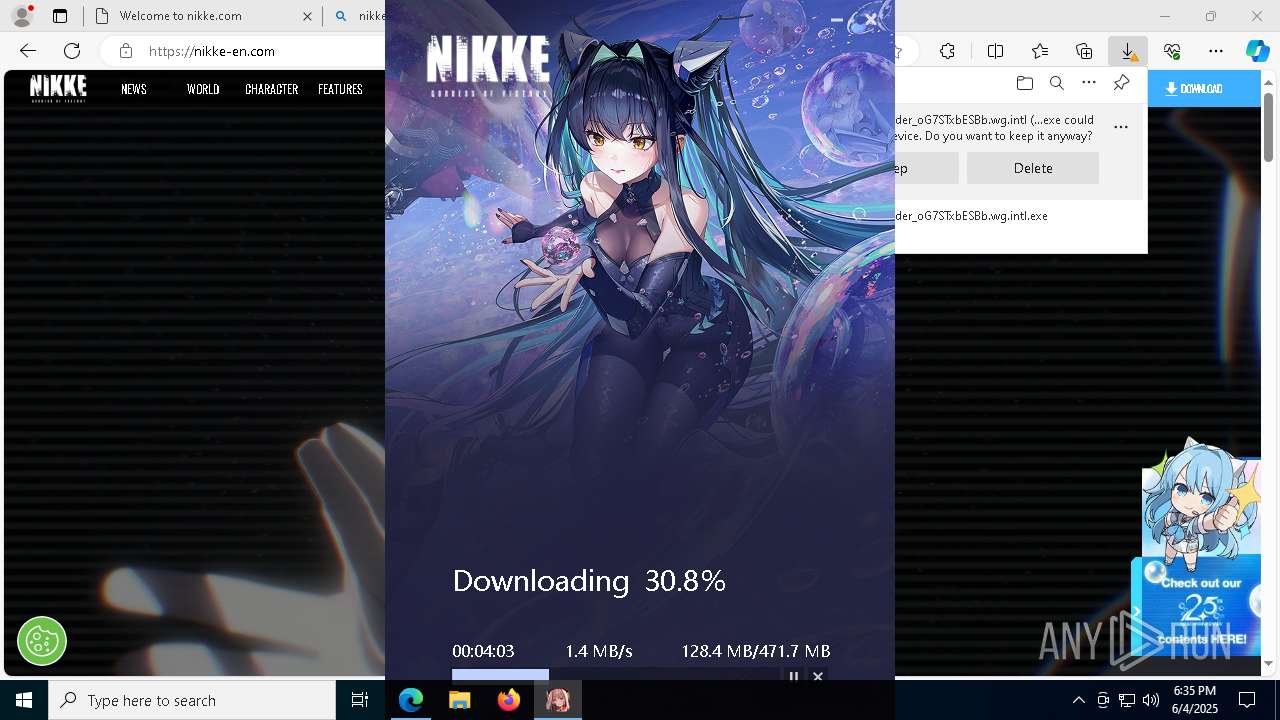Go back in Edge
The width and height of the screenshot is (1280, 720).
click(x=28, y=51)
